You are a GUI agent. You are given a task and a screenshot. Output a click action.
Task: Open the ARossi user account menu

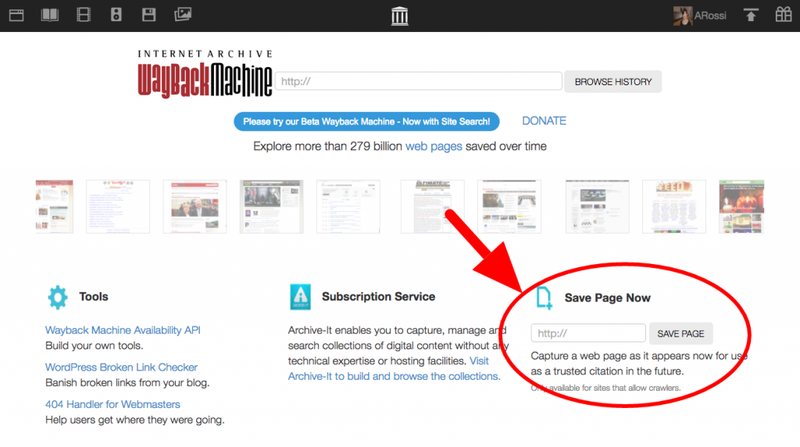(x=701, y=15)
